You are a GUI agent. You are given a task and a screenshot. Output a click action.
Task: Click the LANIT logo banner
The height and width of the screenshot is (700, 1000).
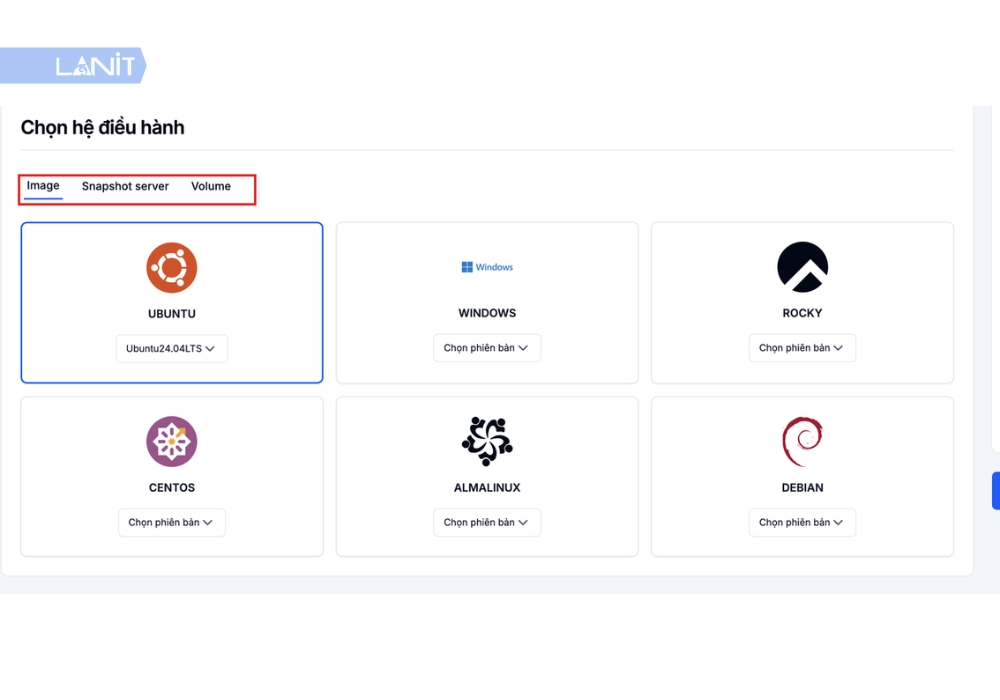click(x=73, y=65)
